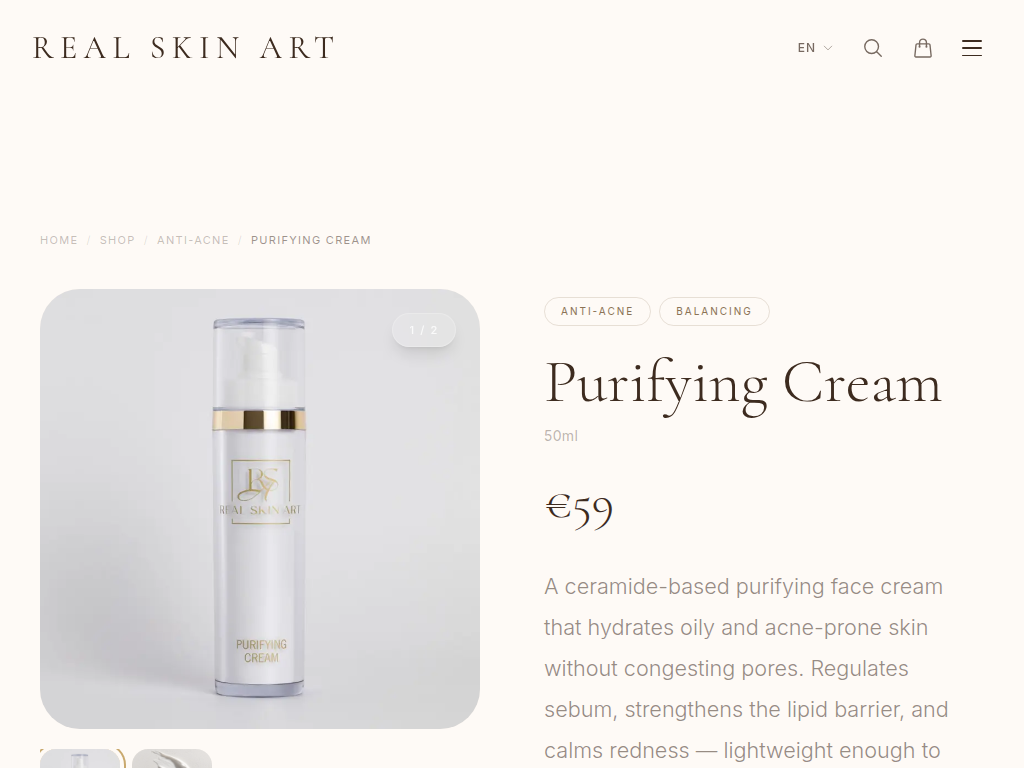Select the first product thumbnail
Image resolution: width=1024 pixels, height=768 pixels.
point(80,759)
